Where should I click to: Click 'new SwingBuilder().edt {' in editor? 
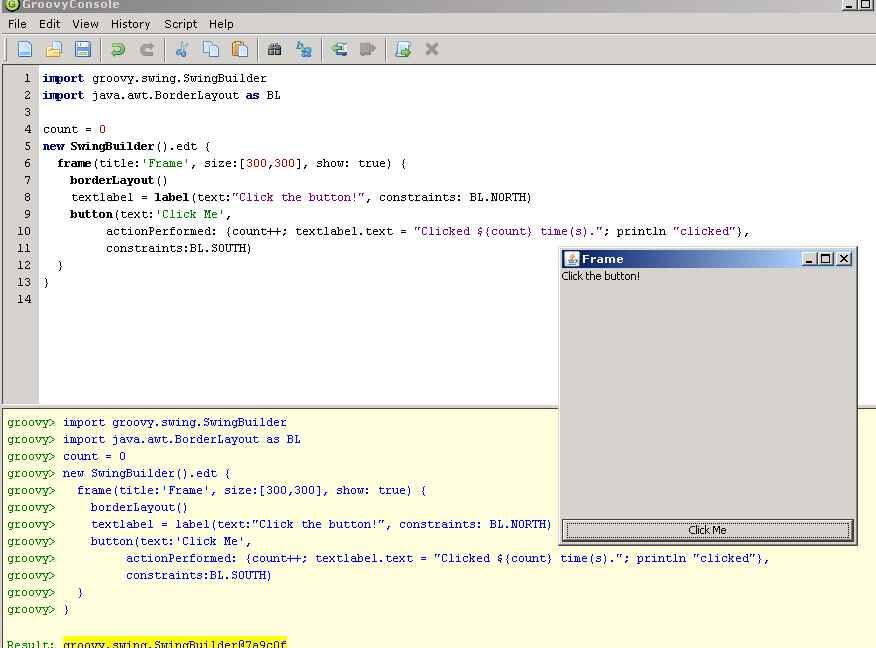127,146
